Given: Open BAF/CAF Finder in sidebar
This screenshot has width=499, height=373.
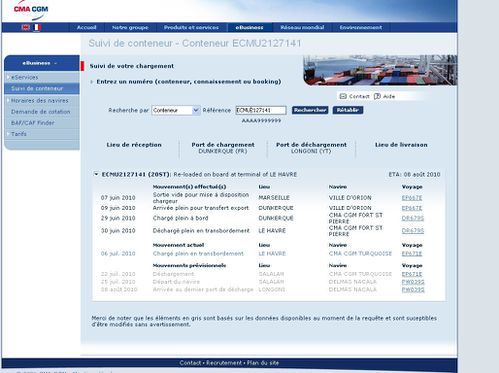Looking at the screenshot, I should [x=33, y=123].
